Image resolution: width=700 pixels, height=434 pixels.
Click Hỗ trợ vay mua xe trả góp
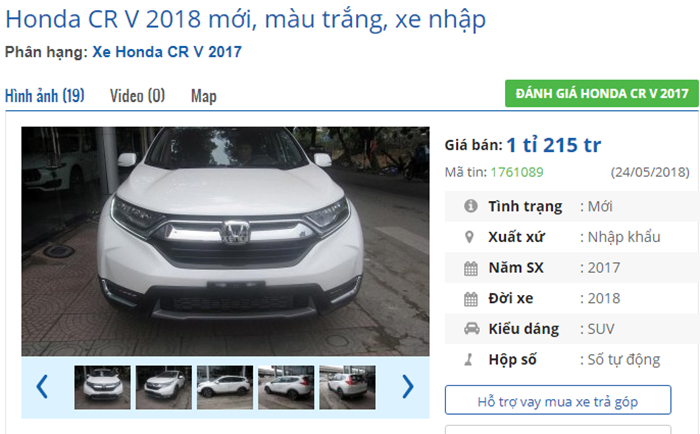(x=558, y=401)
